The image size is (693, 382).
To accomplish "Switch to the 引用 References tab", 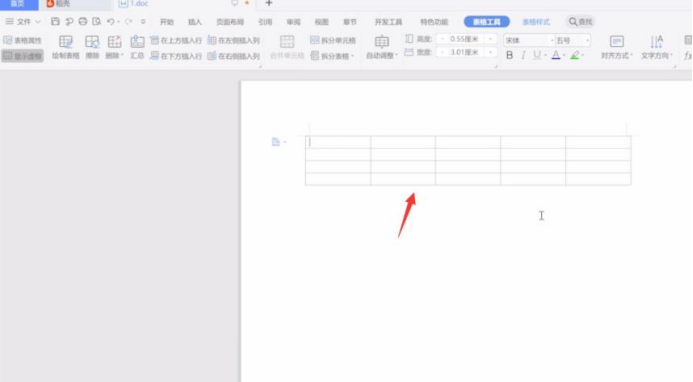I will click(265, 22).
